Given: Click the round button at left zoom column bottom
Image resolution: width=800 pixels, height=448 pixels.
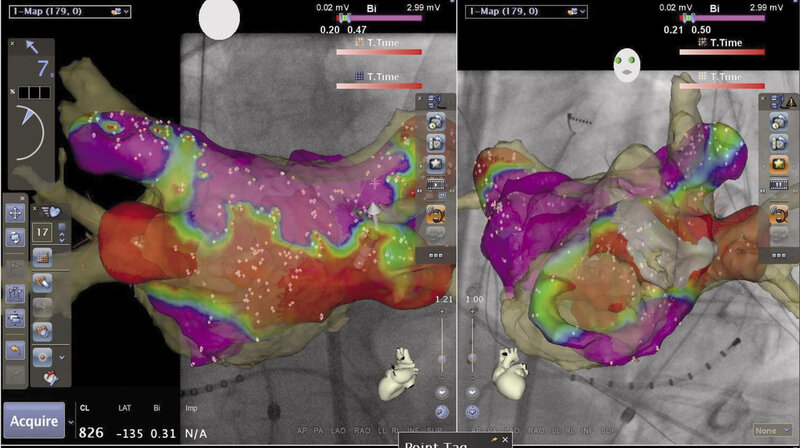Looking at the screenshot, I should (442, 412).
